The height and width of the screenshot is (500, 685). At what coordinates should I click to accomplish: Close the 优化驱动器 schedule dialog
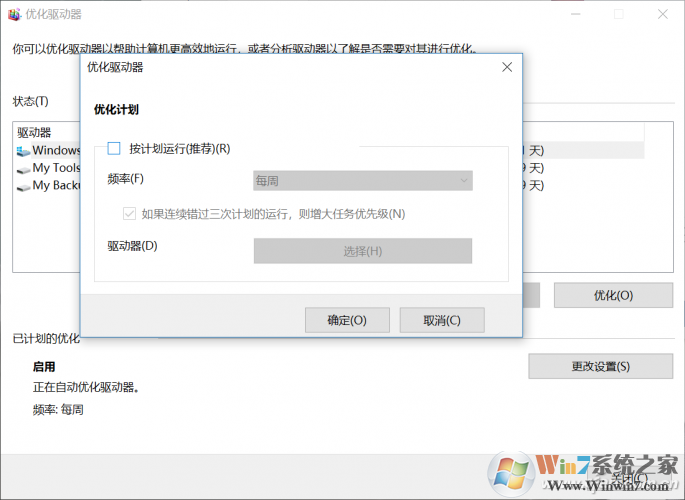pos(507,67)
